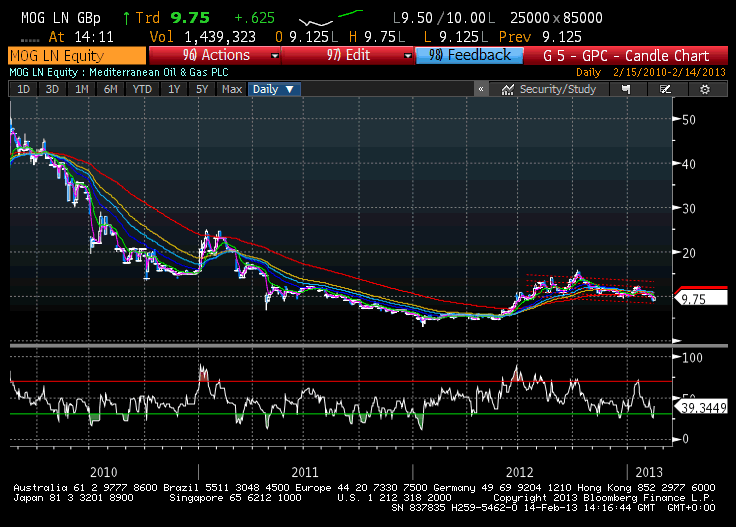736x527 pixels.
Task: Click the 2012 year label on time axis
Action: pyautogui.click(x=520, y=472)
